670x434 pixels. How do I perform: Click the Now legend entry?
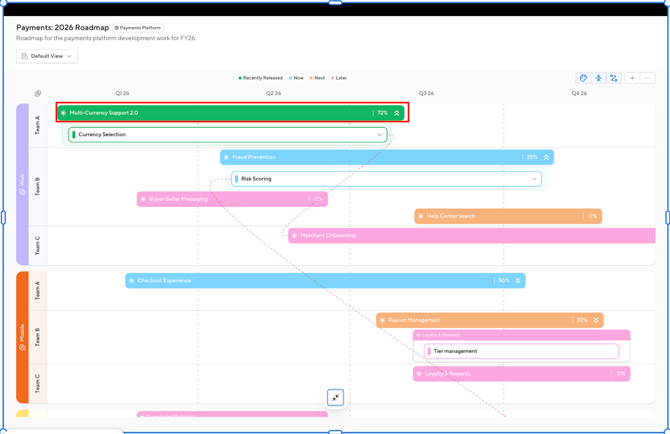pos(296,78)
